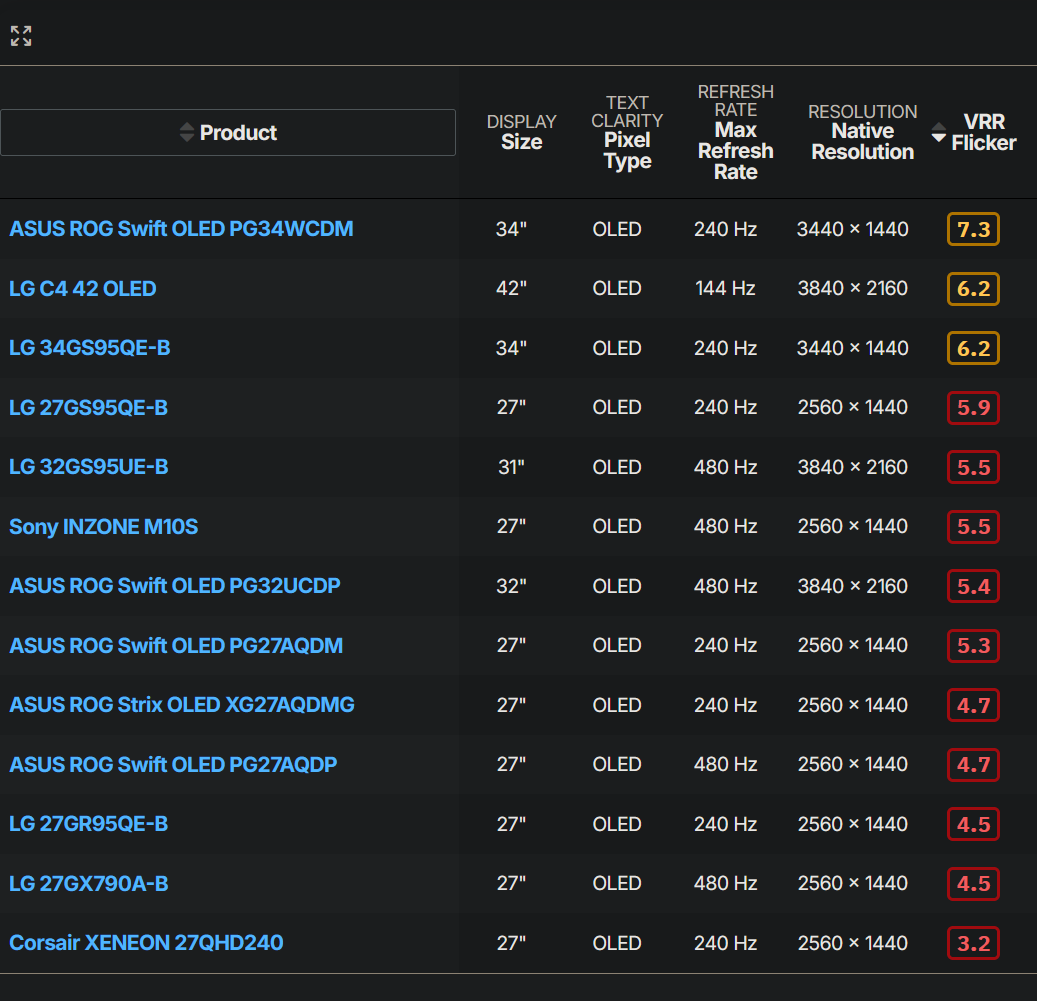Select ASUS ROG Swift OLED PG27AQDM
1037x1001 pixels.
[176, 645]
